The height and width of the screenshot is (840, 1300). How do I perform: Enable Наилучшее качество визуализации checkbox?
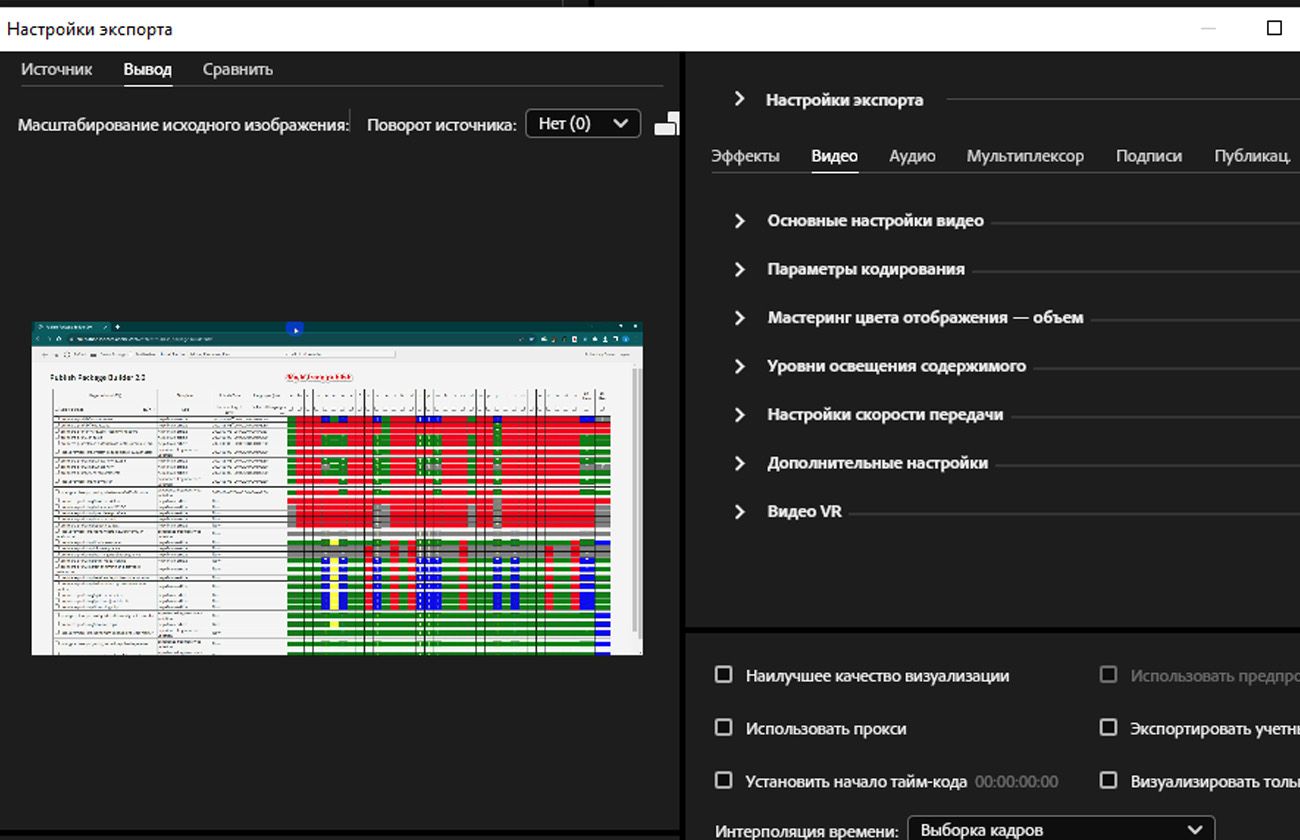pyautogui.click(x=724, y=675)
